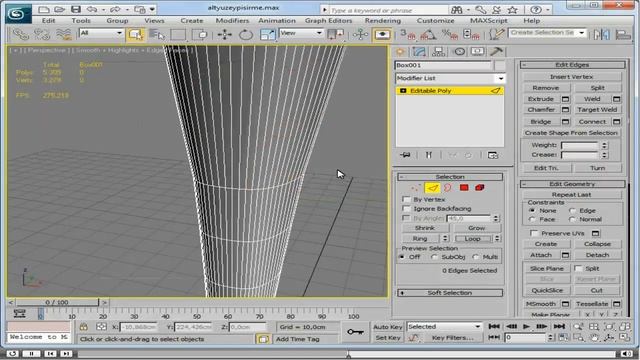The height and width of the screenshot is (360, 640).
Task: Choose rectangular selection region tool
Action: pos(178,35)
